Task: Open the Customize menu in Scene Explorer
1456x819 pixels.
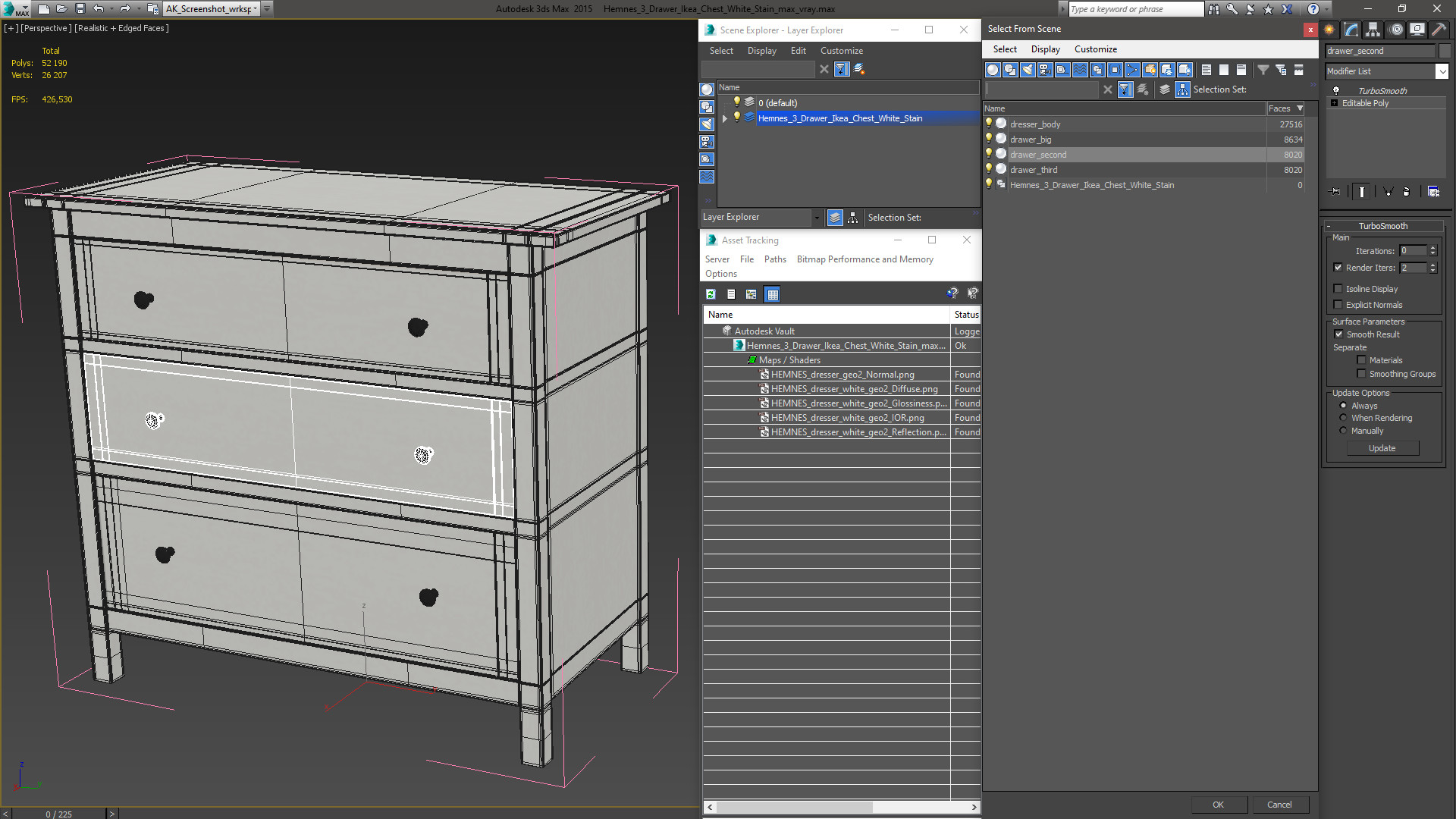Action: click(841, 51)
